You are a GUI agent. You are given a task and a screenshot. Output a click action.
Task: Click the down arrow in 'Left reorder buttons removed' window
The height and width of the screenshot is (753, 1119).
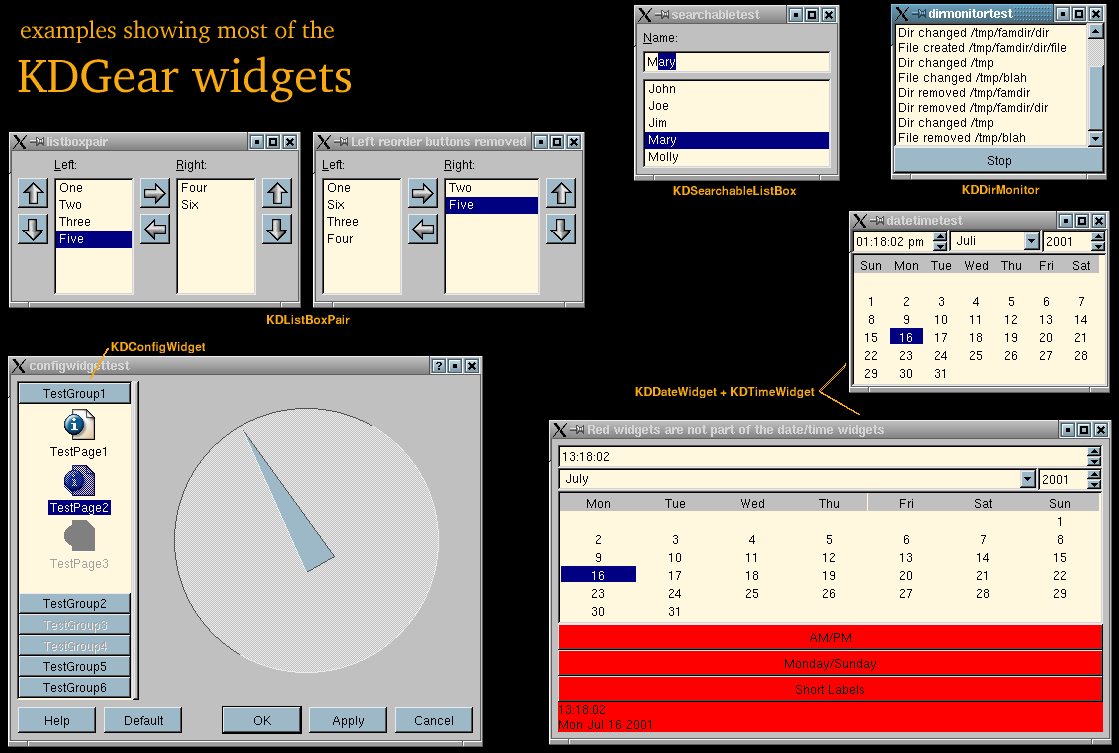pos(561,230)
